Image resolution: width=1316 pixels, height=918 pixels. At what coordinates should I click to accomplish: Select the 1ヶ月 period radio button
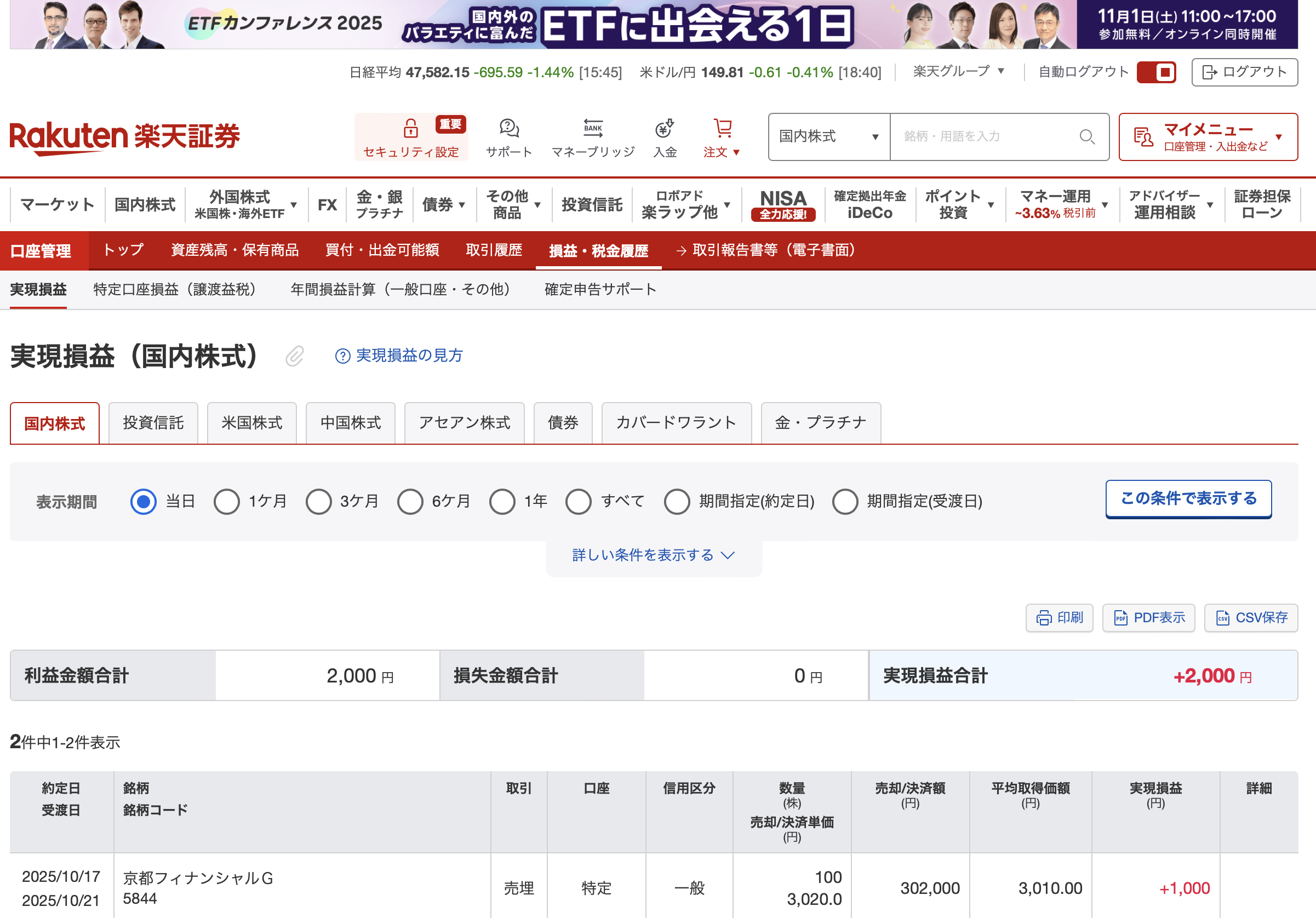(226, 501)
